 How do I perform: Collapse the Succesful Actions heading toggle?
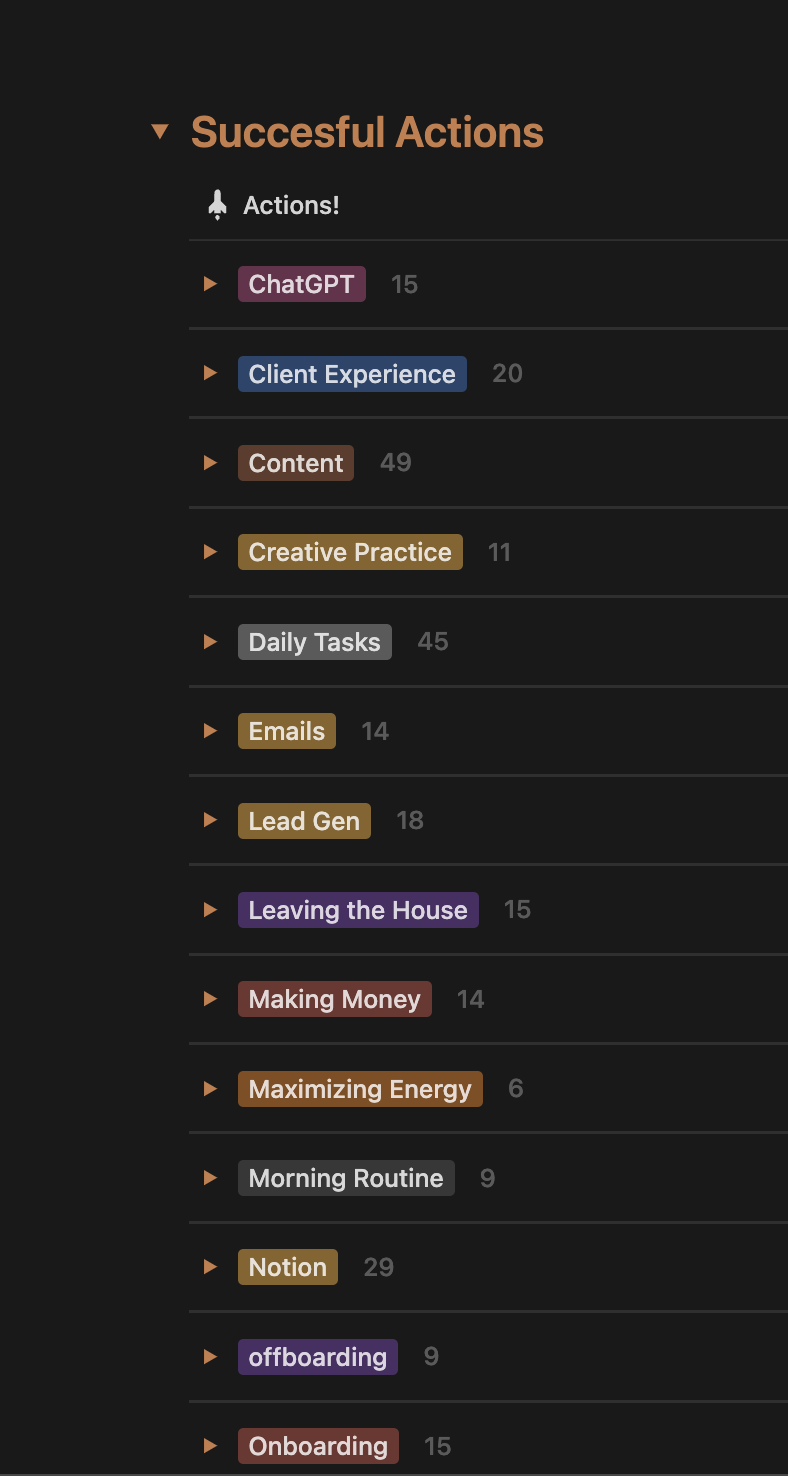click(x=160, y=132)
